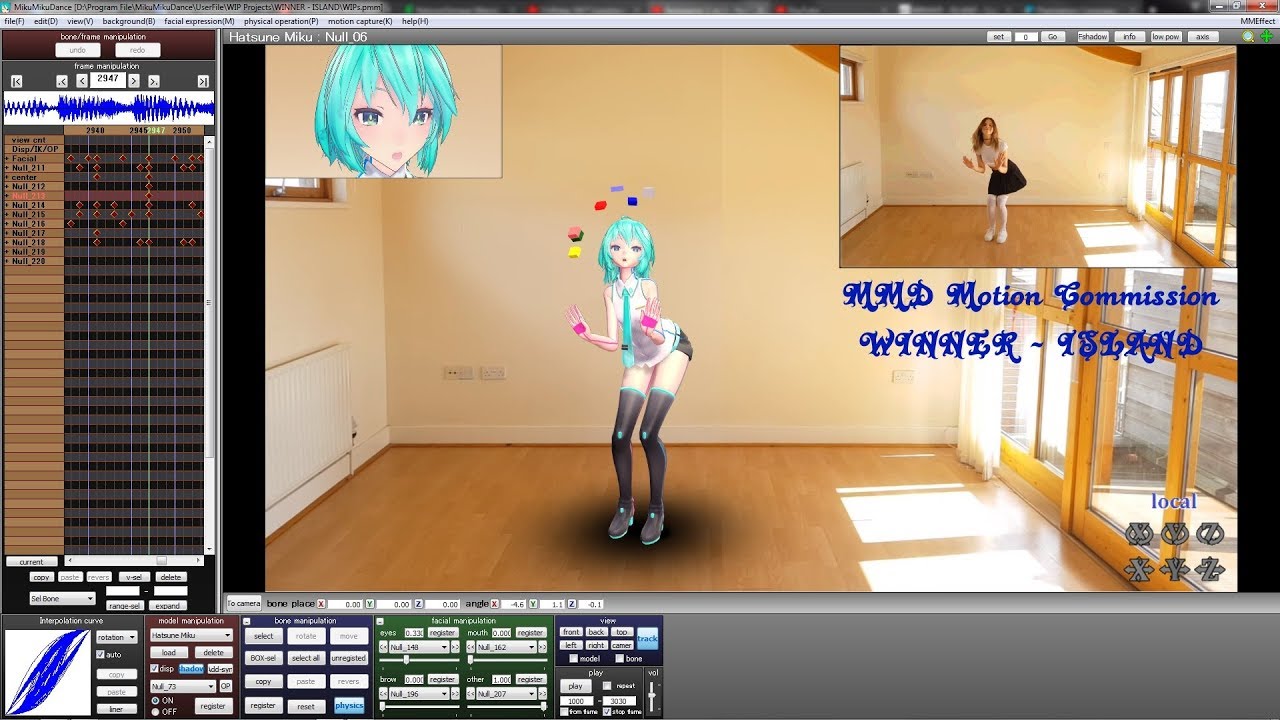The height and width of the screenshot is (720, 1280).
Task: Next mouth morph arrow beside Null_162
Action: (542, 647)
